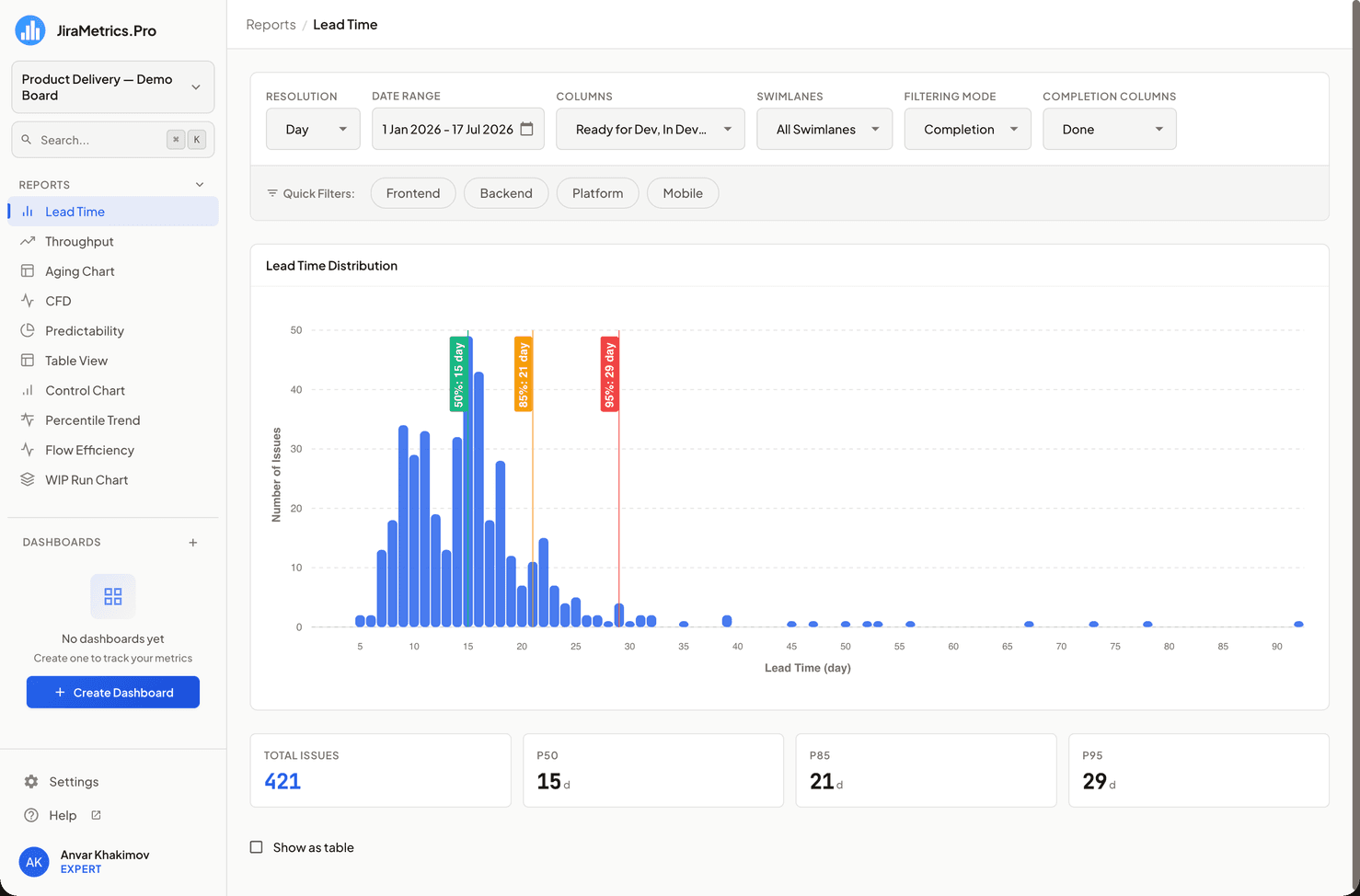Toggle the Frontend quick filter
This screenshot has width=1360, height=896.
(x=413, y=193)
